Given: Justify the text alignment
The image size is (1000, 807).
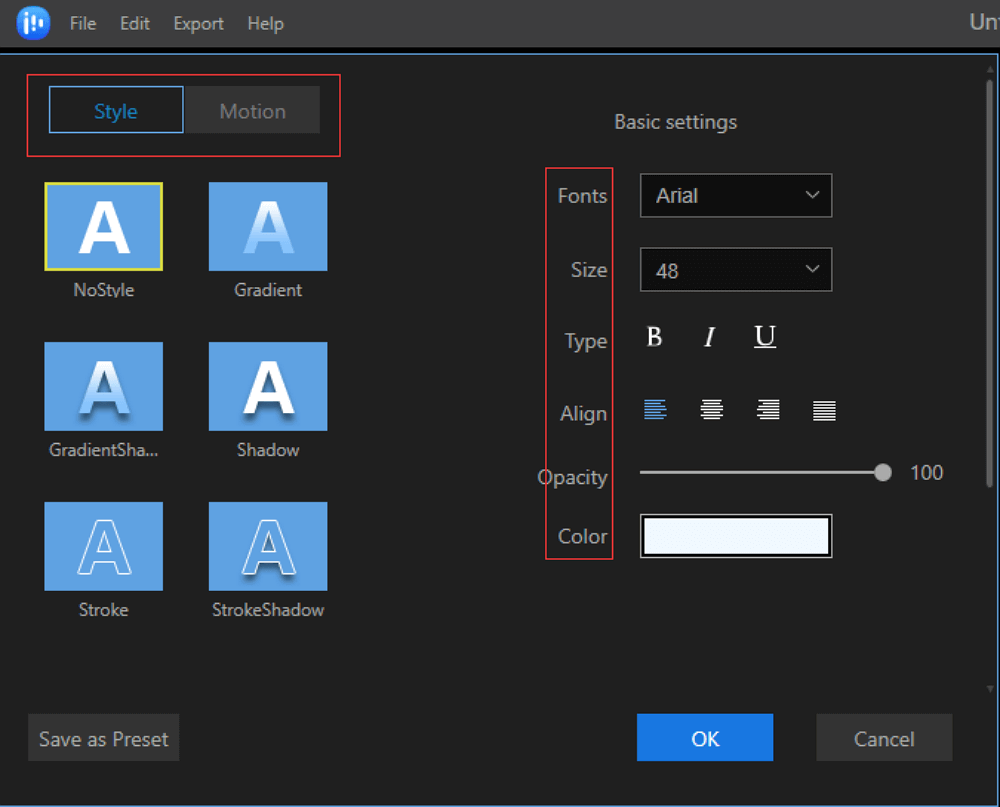Looking at the screenshot, I should click(x=824, y=410).
